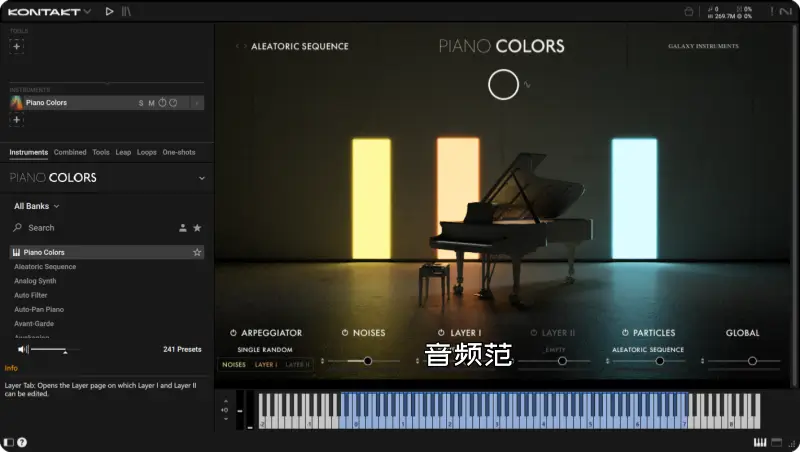Click the help question mark icon
The height and width of the screenshot is (452, 800).
coord(22,442)
